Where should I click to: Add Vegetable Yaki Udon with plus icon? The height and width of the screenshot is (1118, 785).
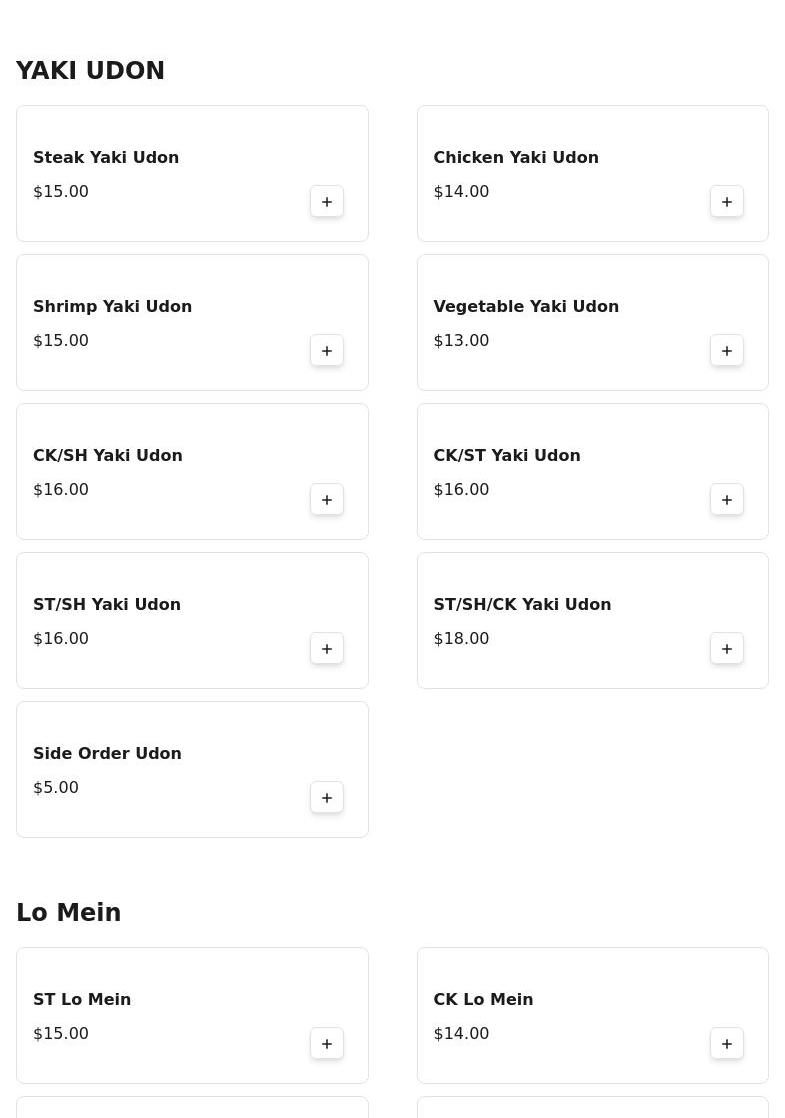click(x=727, y=351)
